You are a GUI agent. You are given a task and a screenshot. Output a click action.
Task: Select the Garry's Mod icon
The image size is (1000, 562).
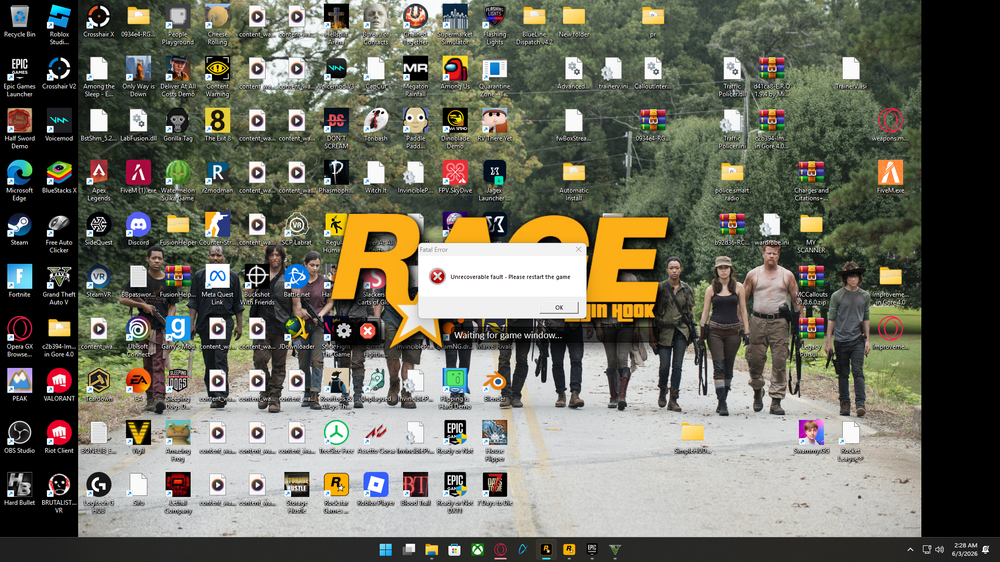point(178,334)
